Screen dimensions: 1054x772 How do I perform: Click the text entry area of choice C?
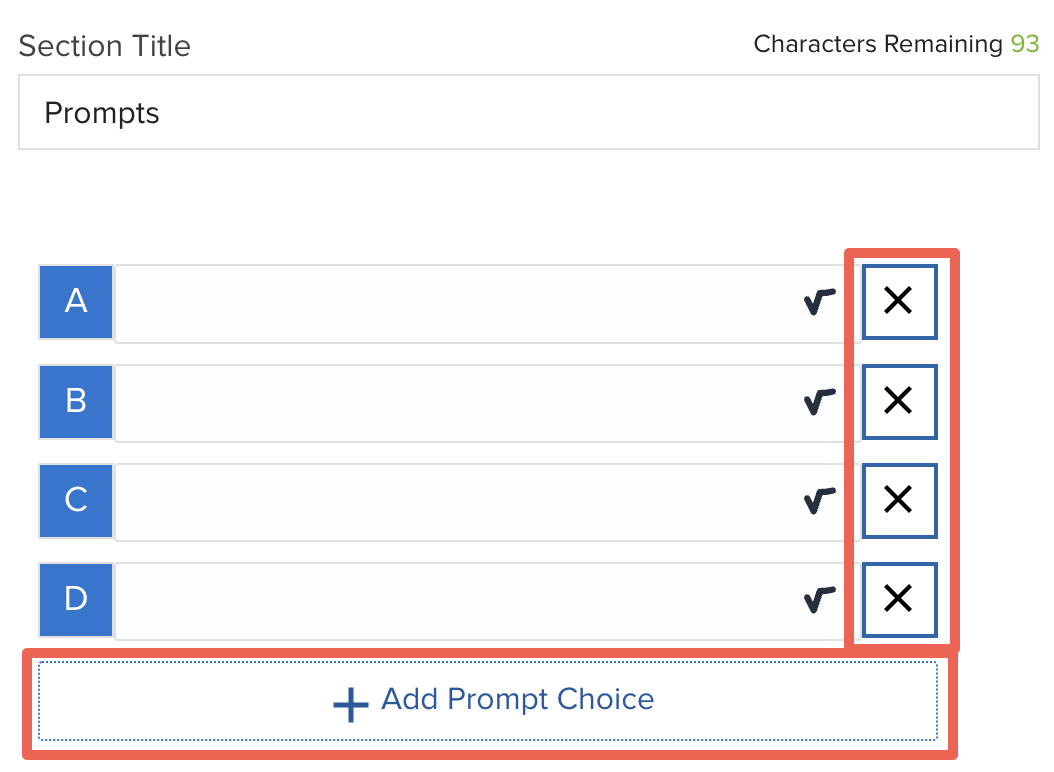tap(450, 501)
